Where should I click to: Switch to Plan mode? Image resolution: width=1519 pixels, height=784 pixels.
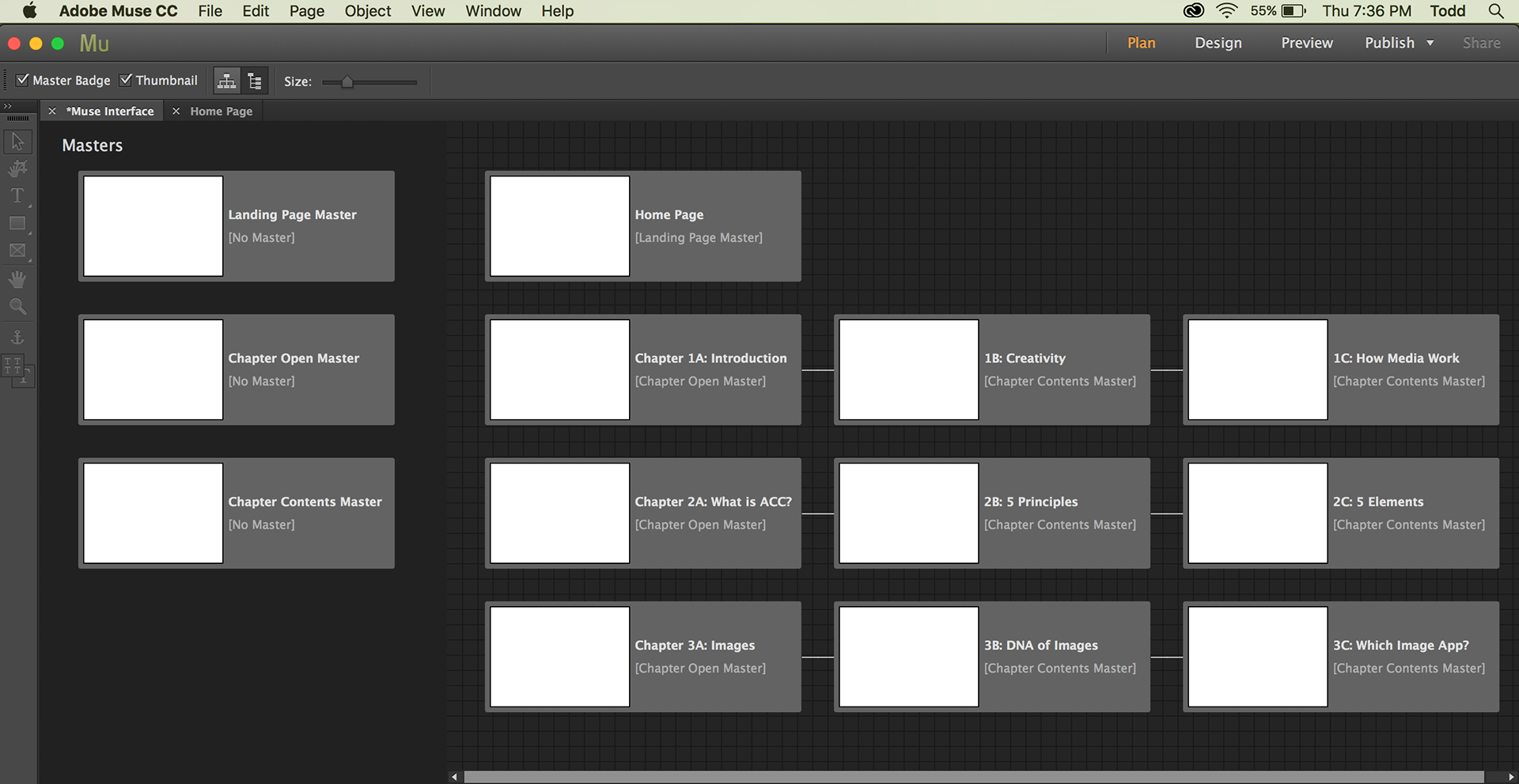click(x=1142, y=43)
